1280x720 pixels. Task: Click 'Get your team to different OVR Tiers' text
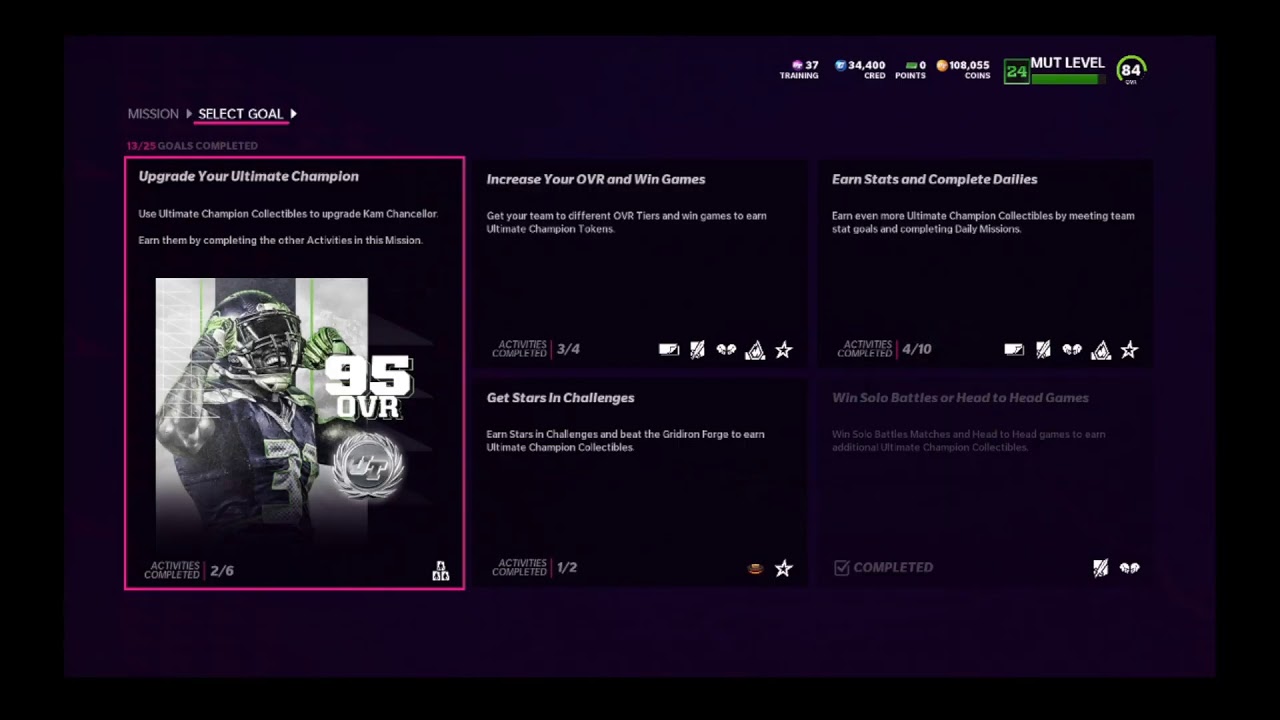point(626,222)
